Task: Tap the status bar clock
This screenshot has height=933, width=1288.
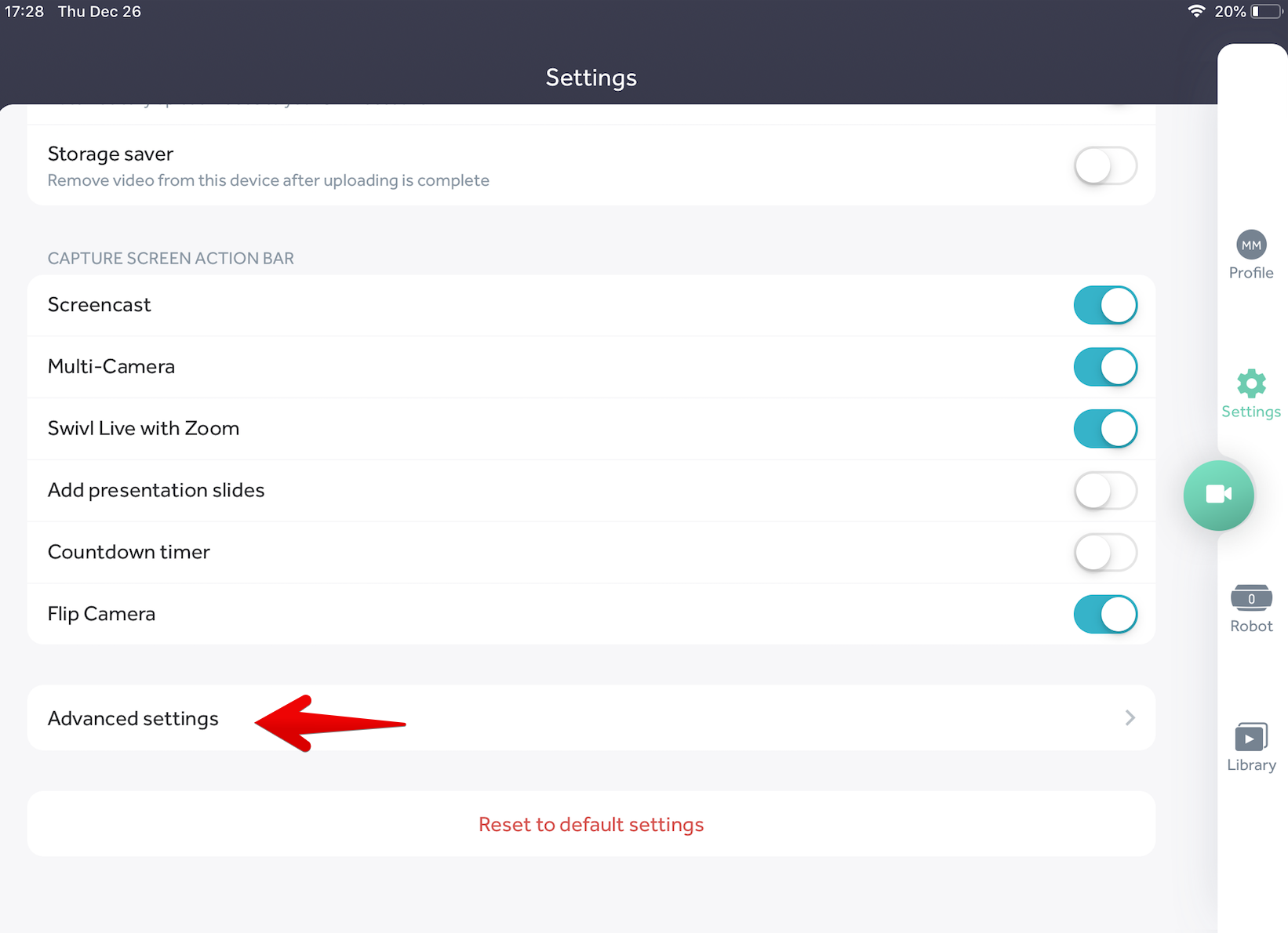Action: click(x=24, y=12)
